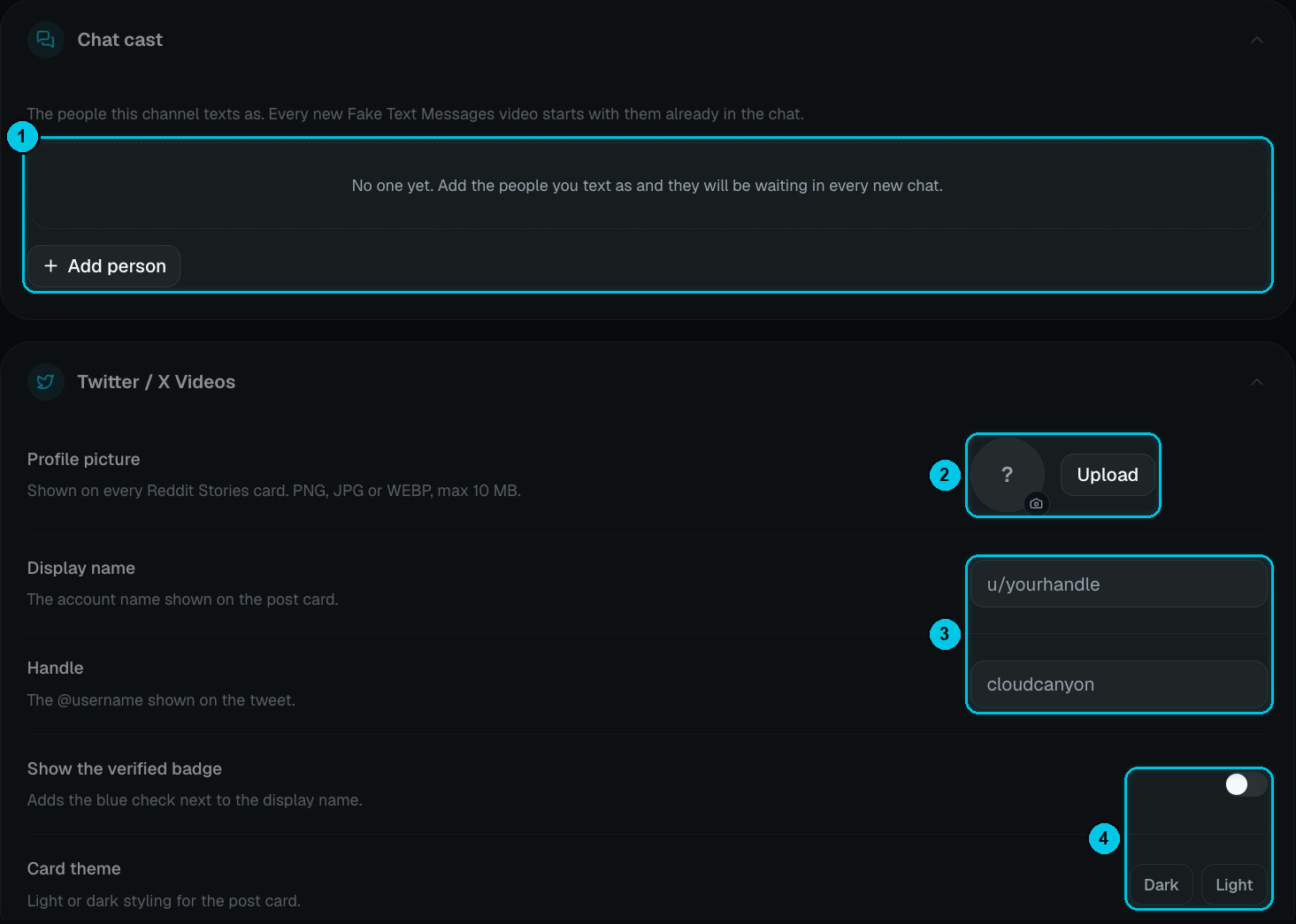Click the Show the verified badge label
Viewport: 1296px width, 924px height.
pyautogui.click(x=125, y=768)
